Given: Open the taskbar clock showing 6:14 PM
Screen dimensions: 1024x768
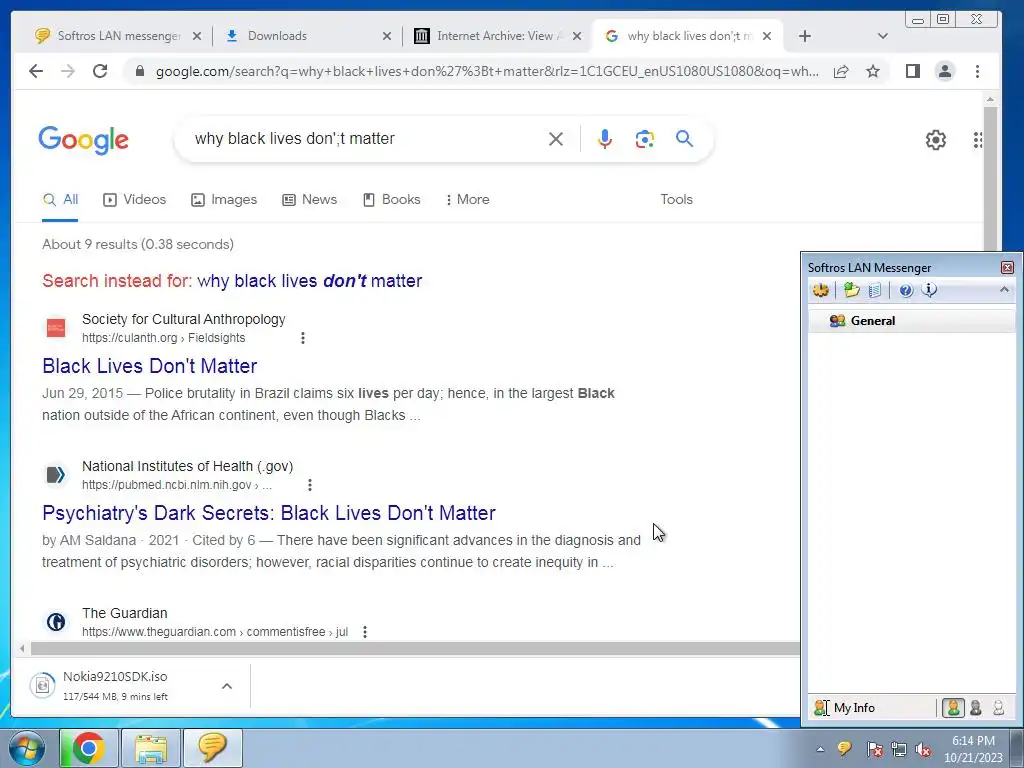Looking at the screenshot, I should 973,749.
